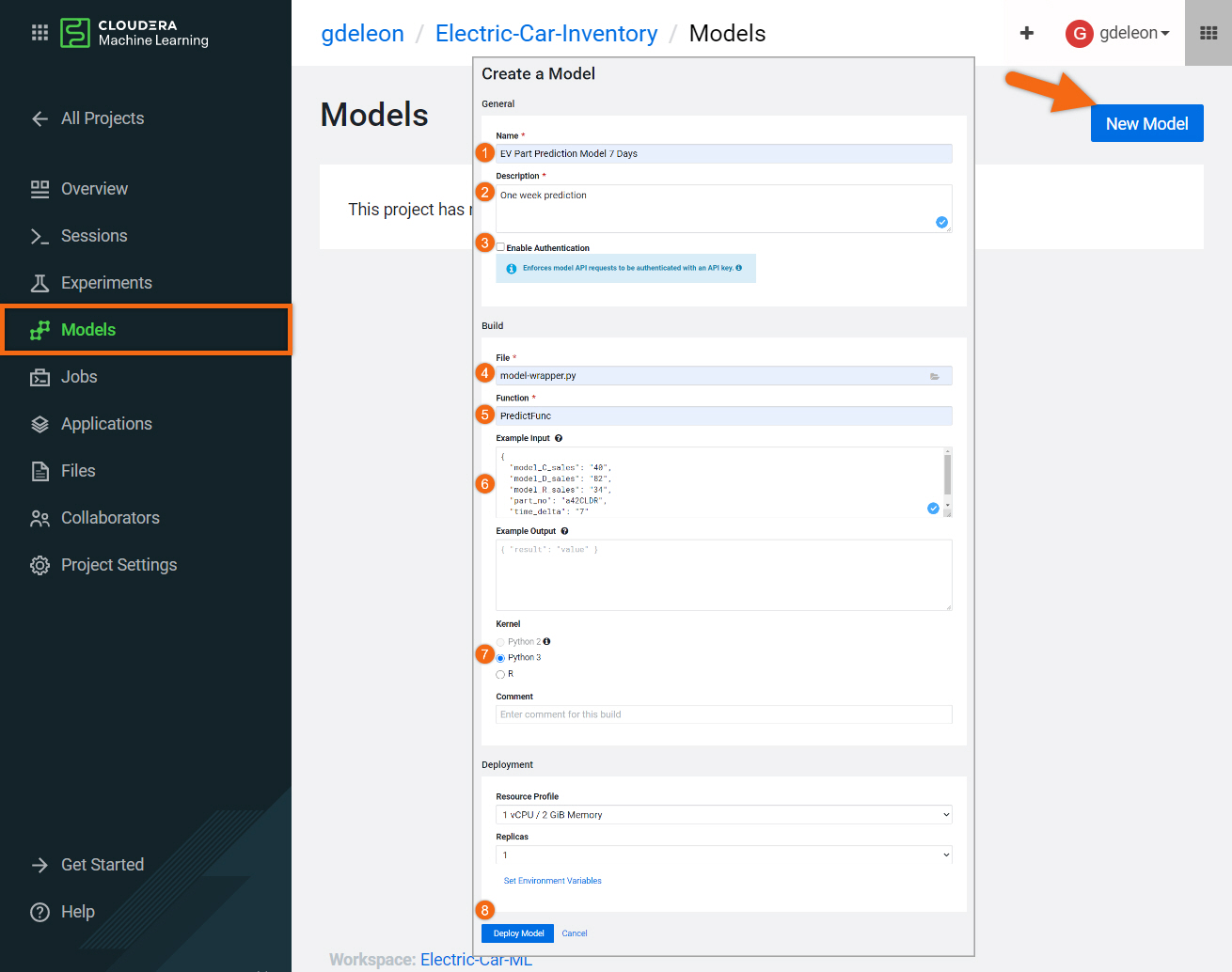Click the Description text area
1232x972 pixels.
pos(723,209)
